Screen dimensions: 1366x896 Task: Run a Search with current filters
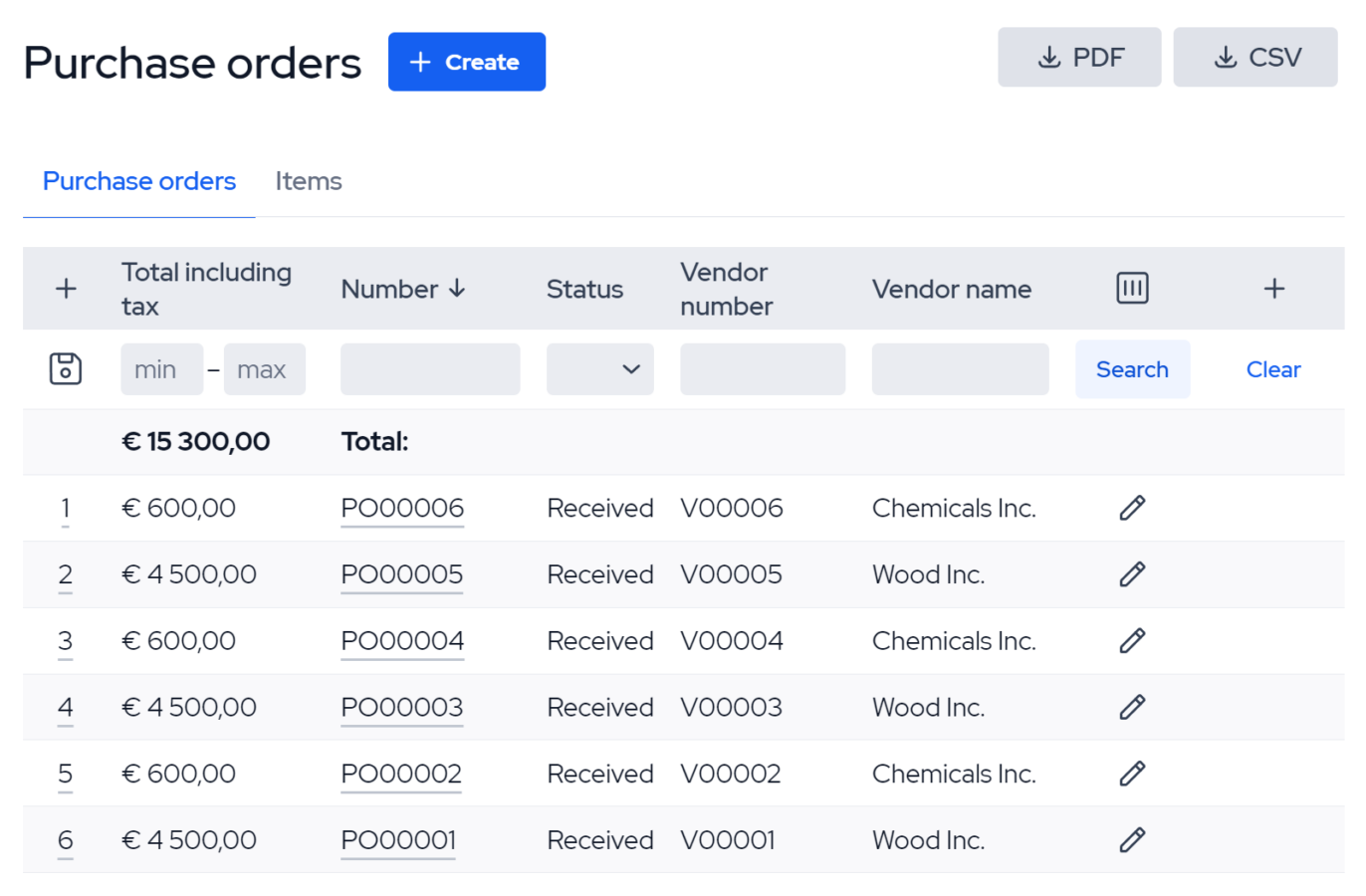tap(1132, 368)
